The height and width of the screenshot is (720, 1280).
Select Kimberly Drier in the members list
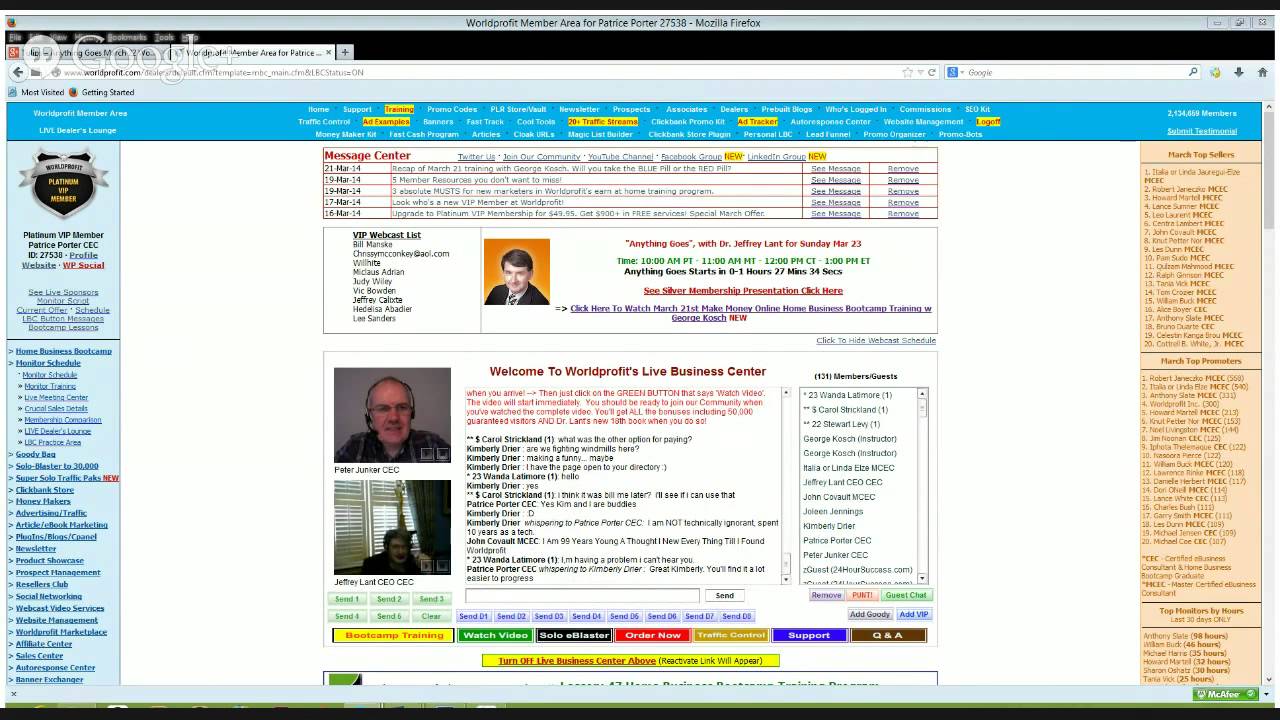pos(829,526)
